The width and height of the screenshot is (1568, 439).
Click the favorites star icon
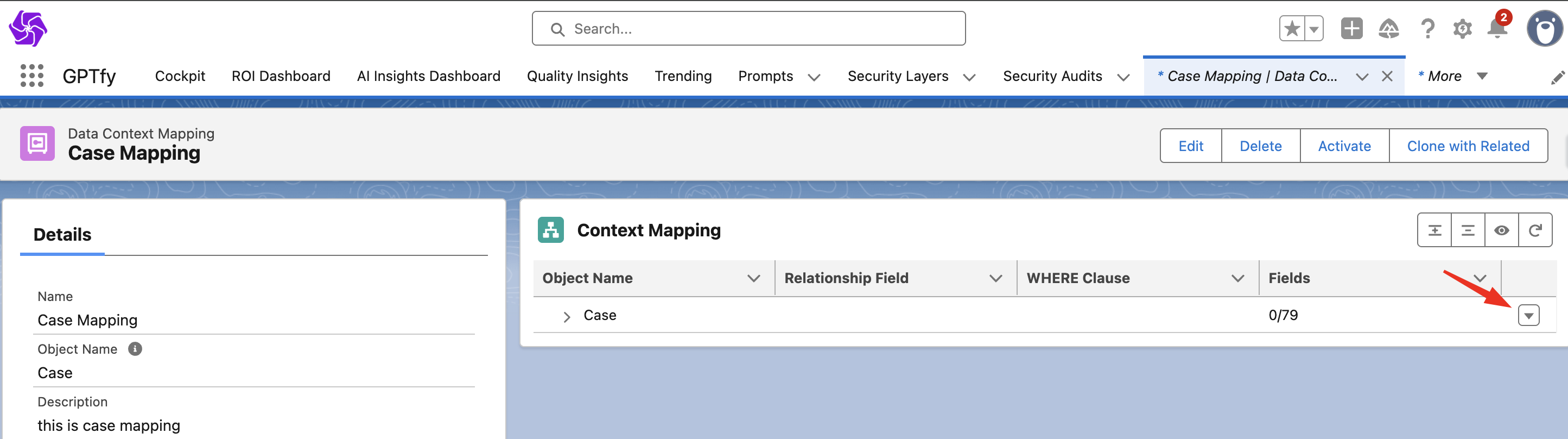[x=1292, y=29]
